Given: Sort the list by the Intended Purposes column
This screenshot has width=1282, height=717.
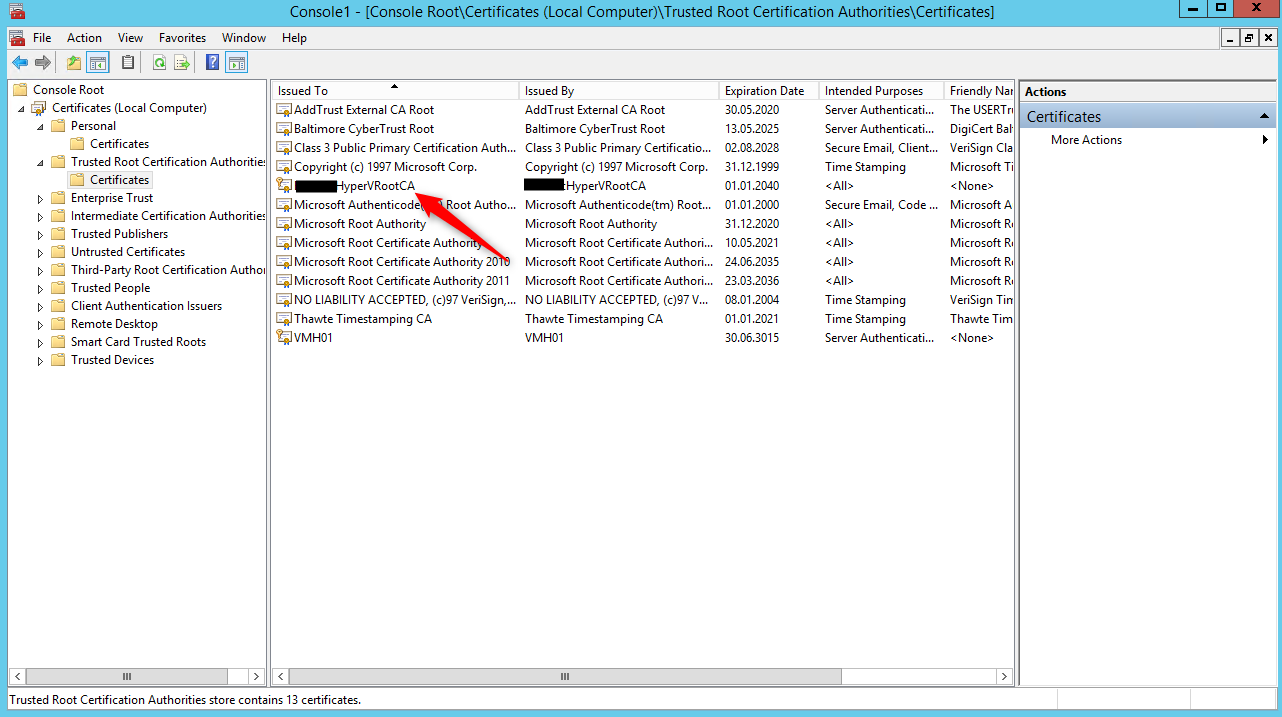Looking at the screenshot, I should 881,91.
